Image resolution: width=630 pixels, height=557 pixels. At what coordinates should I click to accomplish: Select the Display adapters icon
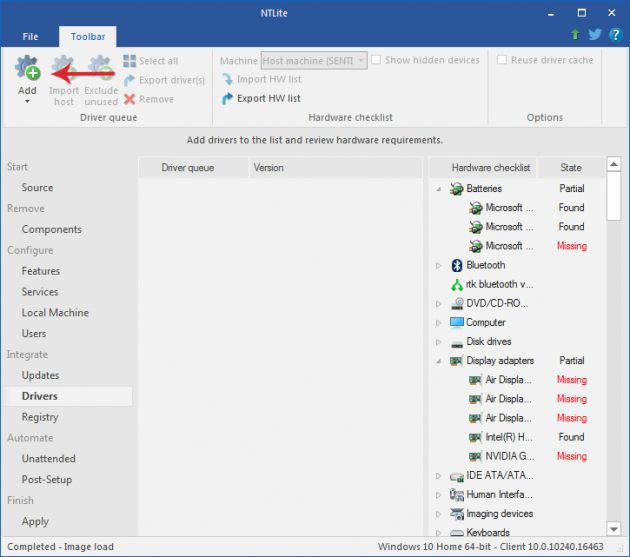pyautogui.click(x=456, y=361)
